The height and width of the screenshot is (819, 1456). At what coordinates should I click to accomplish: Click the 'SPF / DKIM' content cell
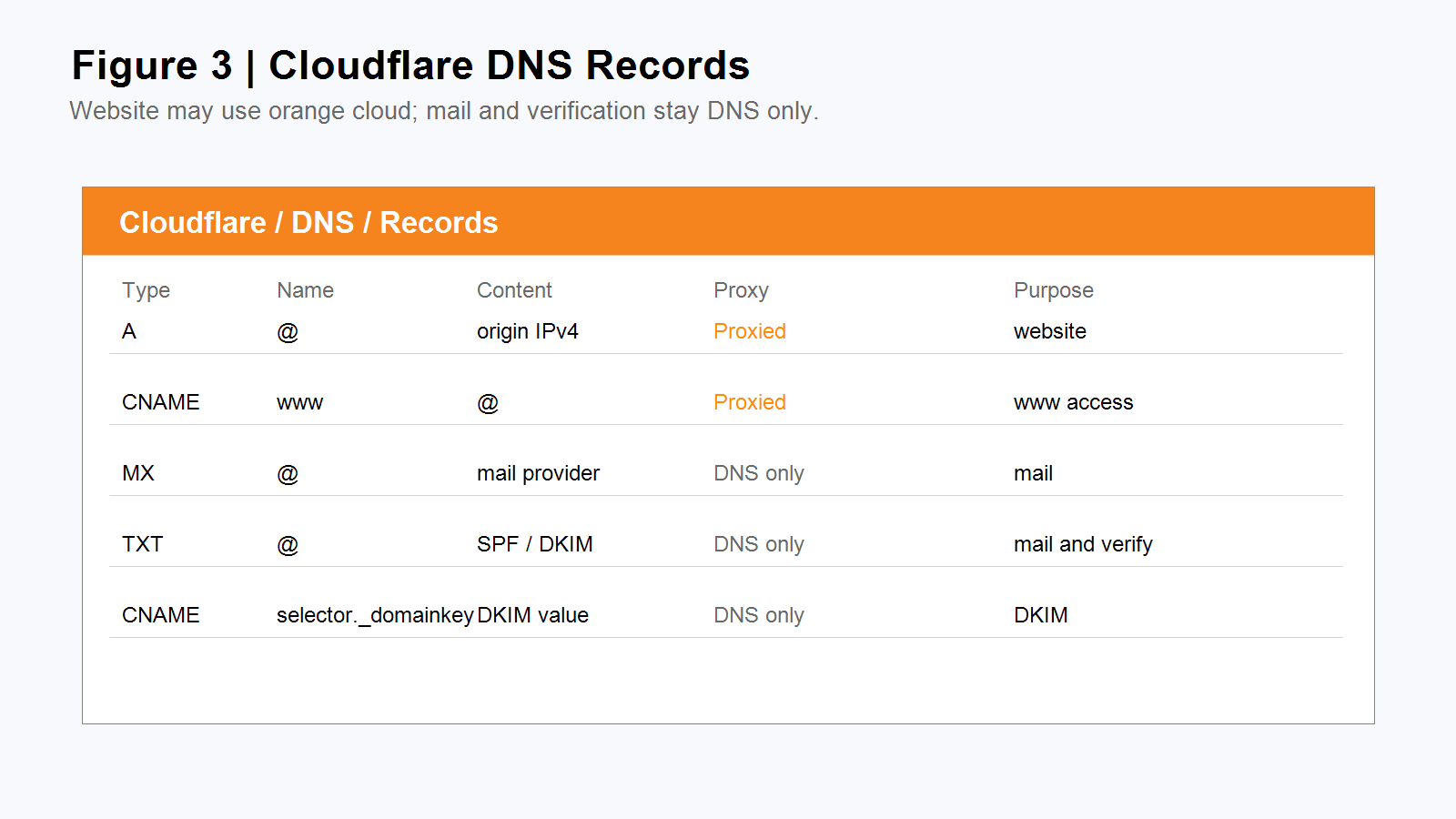[535, 544]
